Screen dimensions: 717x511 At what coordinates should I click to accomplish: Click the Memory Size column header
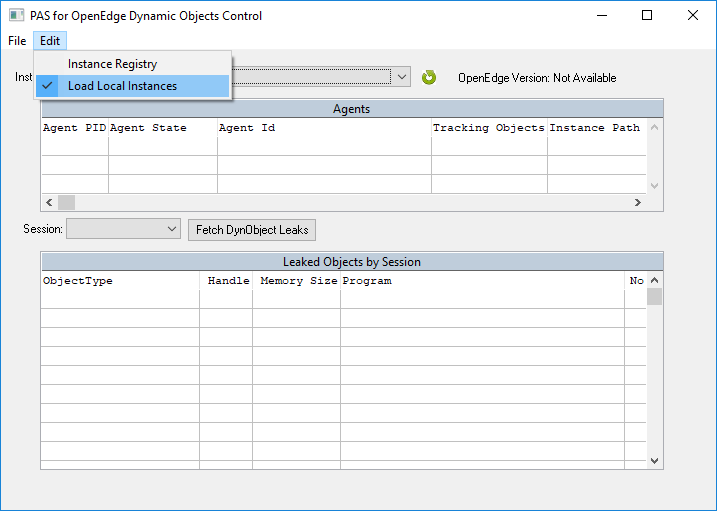click(x=296, y=281)
